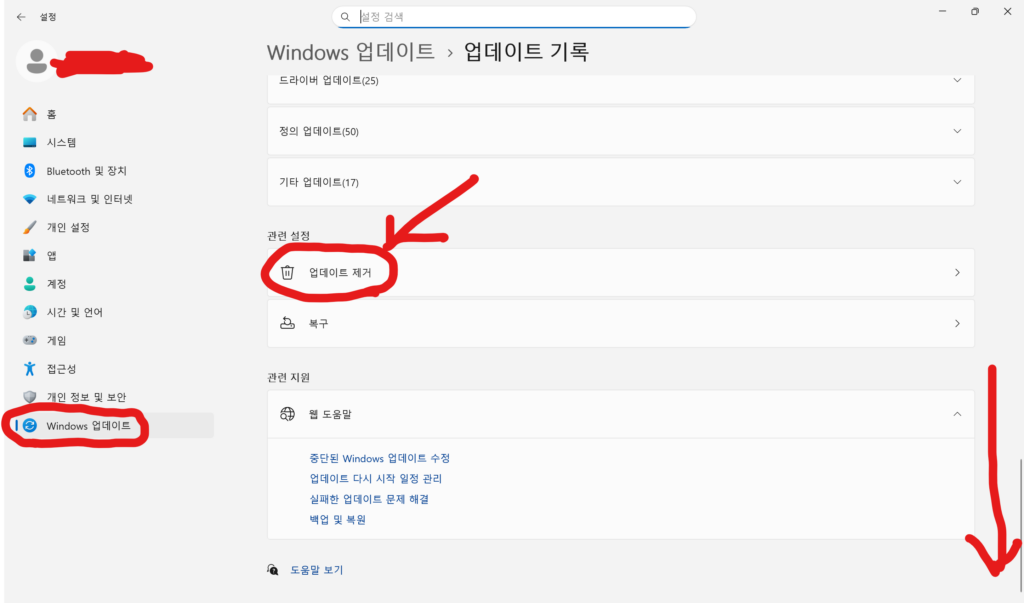Click the Home icon in sidebar
The image size is (1024, 603).
pyautogui.click(x=29, y=114)
